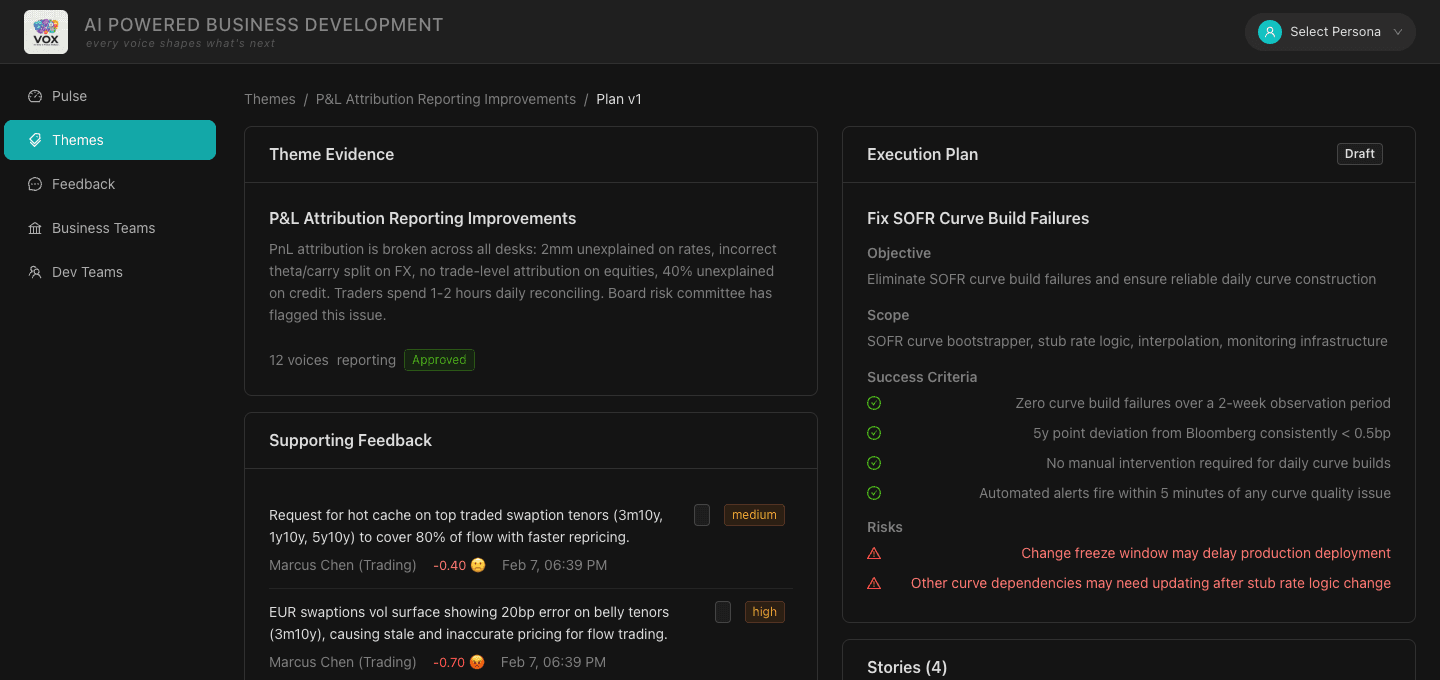Screen dimensions: 1440x680
Task: Click the Dev Teams people icon
Action: [33, 272]
